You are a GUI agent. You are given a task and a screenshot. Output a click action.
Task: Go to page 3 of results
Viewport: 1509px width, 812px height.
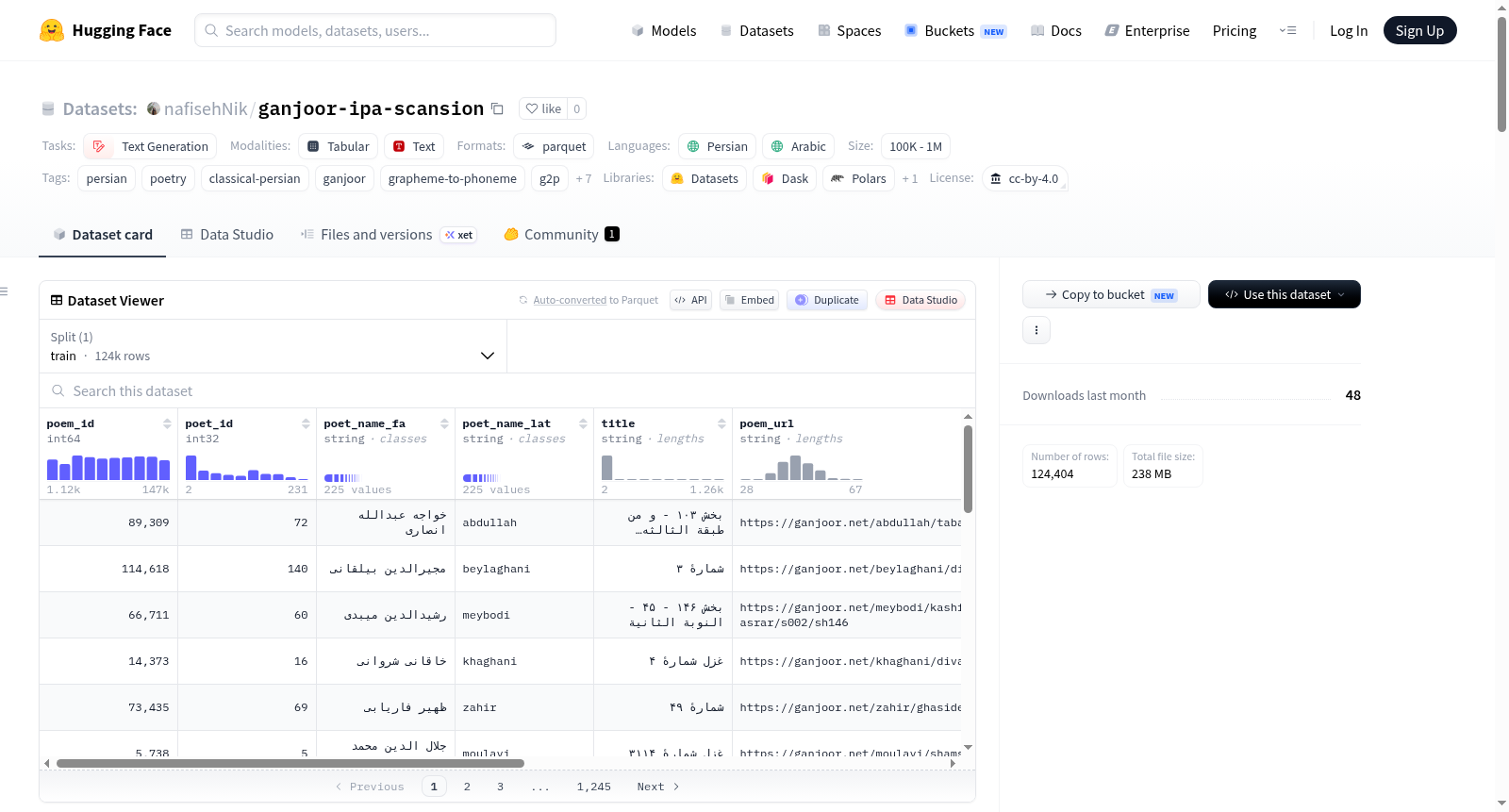click(500, 787)
